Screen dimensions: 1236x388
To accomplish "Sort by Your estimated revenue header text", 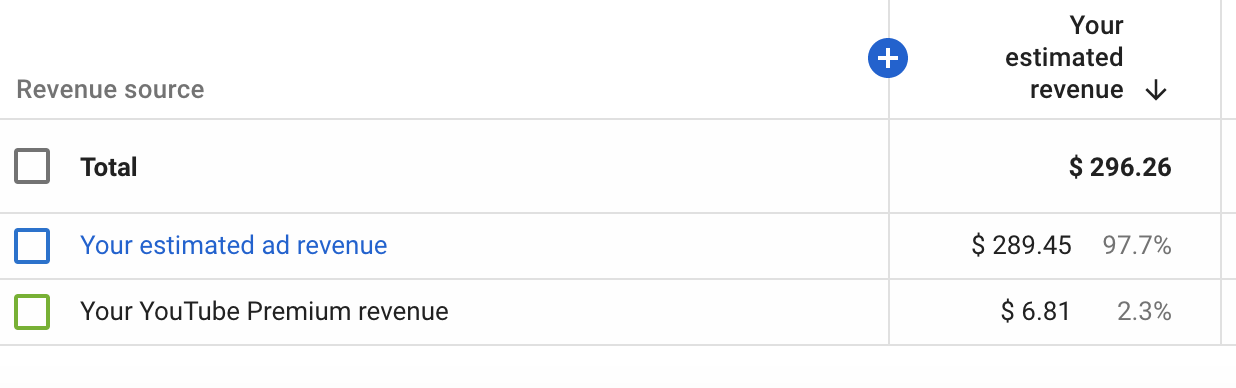I will [x=1064, y=57].
